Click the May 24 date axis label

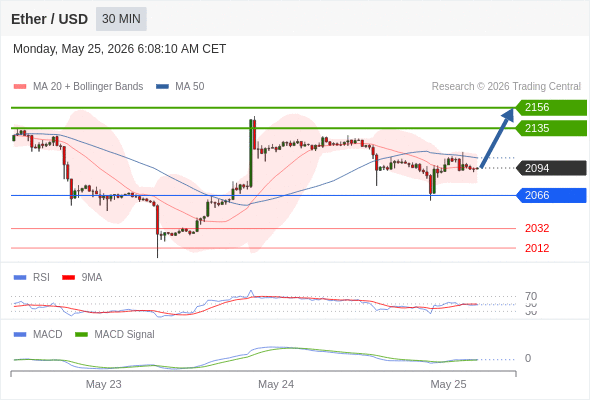click(x=276, y=384)
